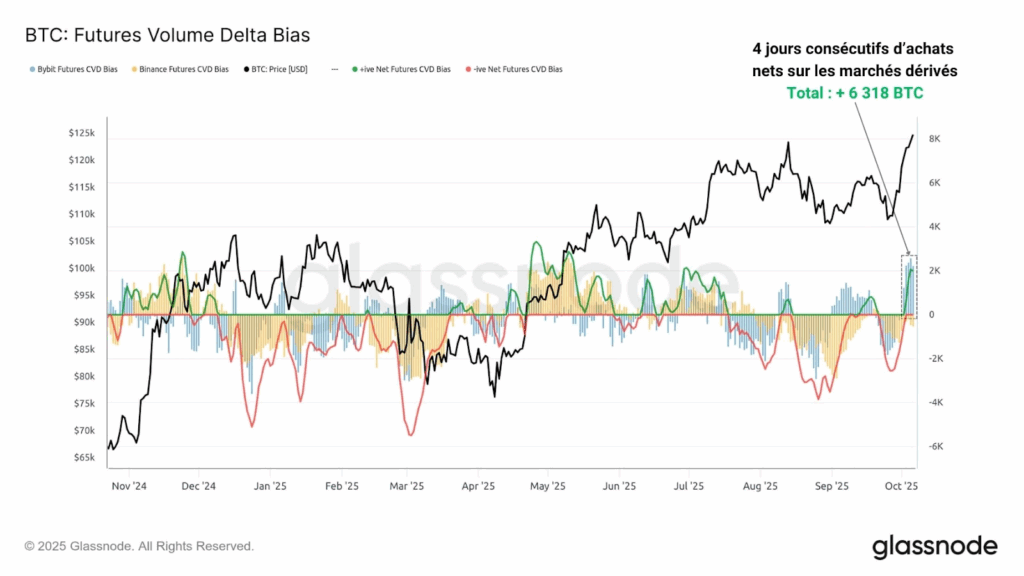Viewport: 1024px width, 576px height.
Task: Click the yellow Binance Futures legend dot
Action: pyautogui.click(x=136, y=70)
